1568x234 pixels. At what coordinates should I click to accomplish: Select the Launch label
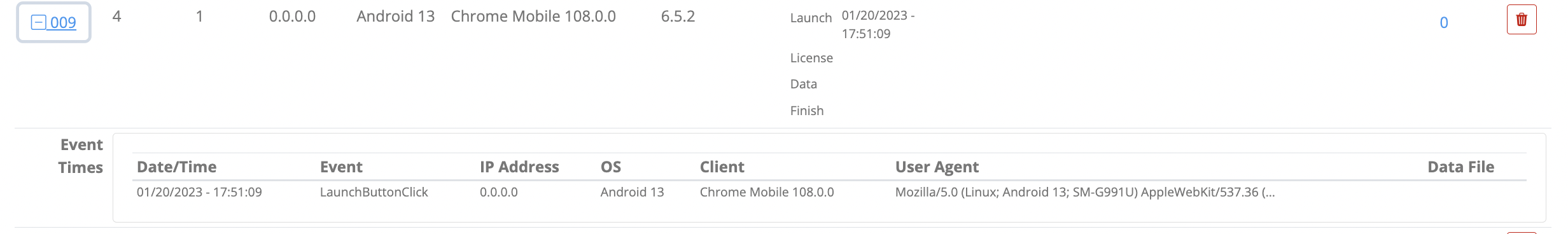pos(811,18)
